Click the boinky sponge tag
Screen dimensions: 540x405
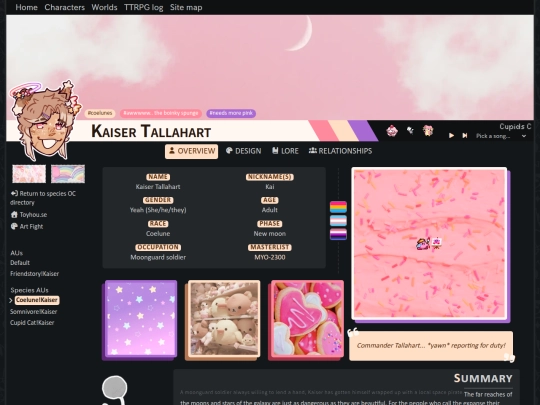point(160,113)
